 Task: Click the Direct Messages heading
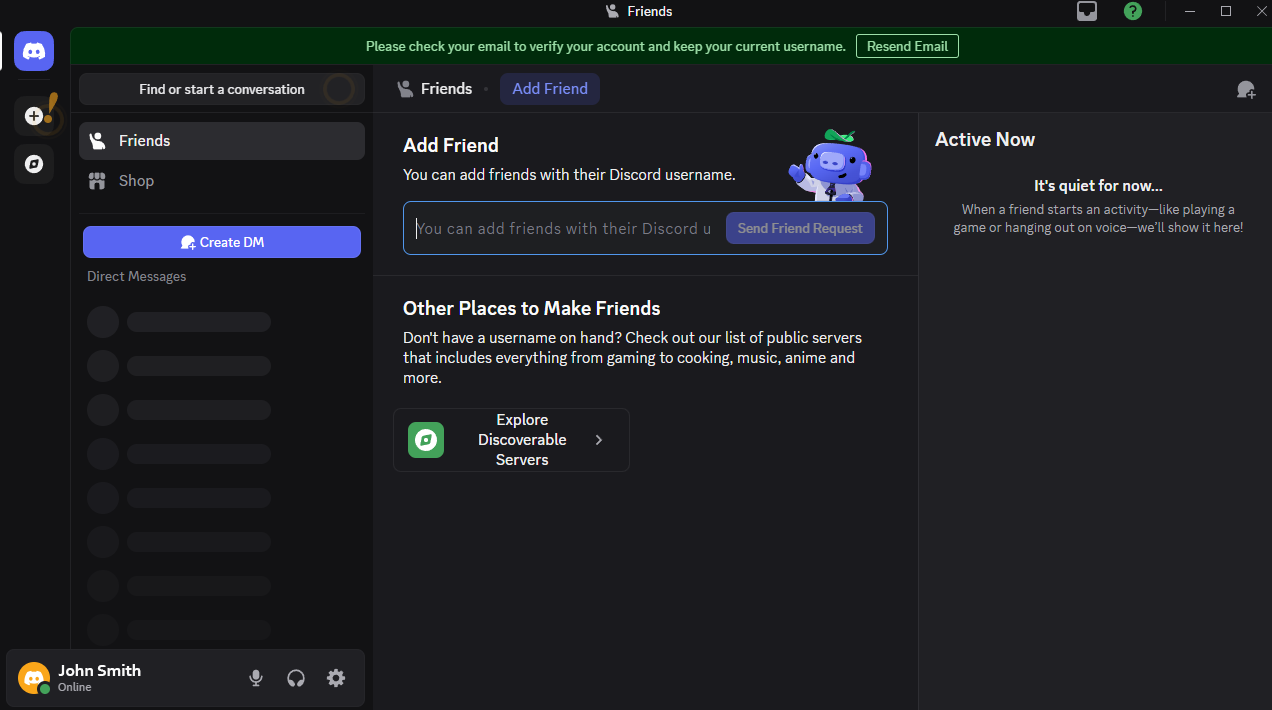pos(136,277)
